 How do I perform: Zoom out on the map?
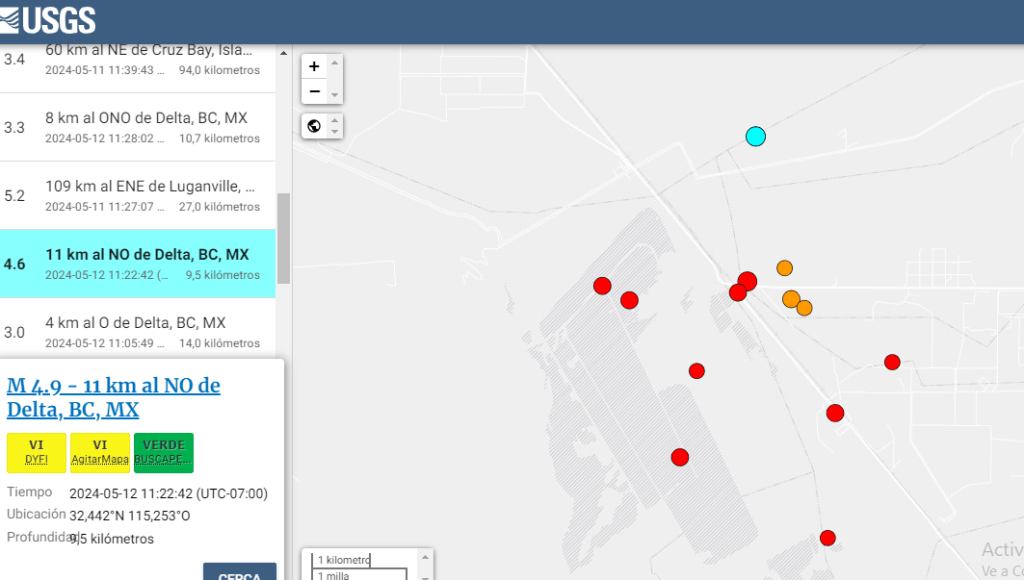pos(314,92)
